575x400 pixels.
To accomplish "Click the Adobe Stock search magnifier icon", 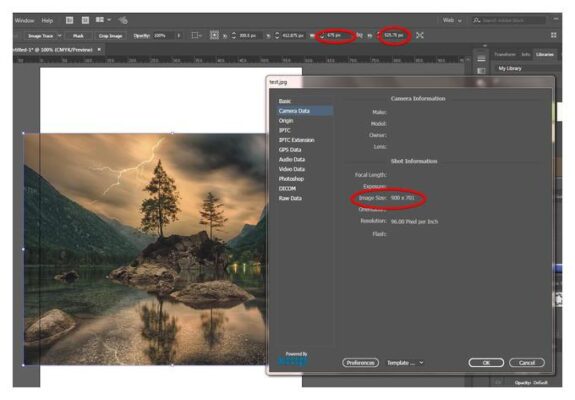I will coord(476,21).
